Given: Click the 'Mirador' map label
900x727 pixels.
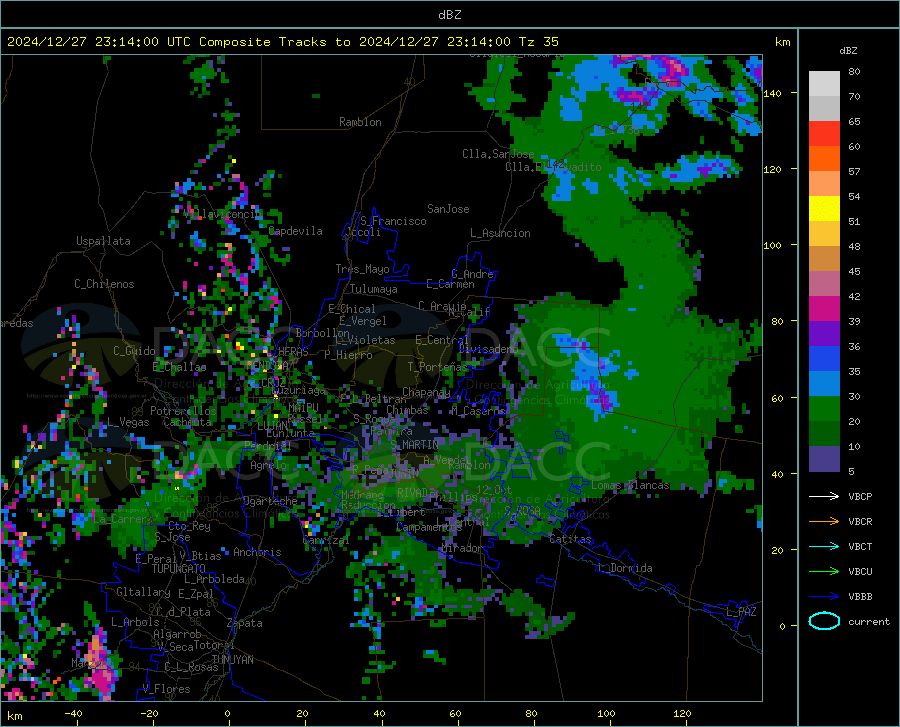Looking at the screenshot, I should click(x=461, y=548).
